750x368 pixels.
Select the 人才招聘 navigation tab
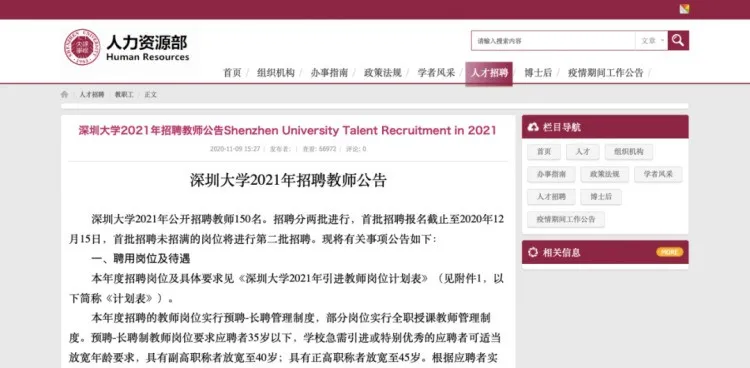click(489, 73)
